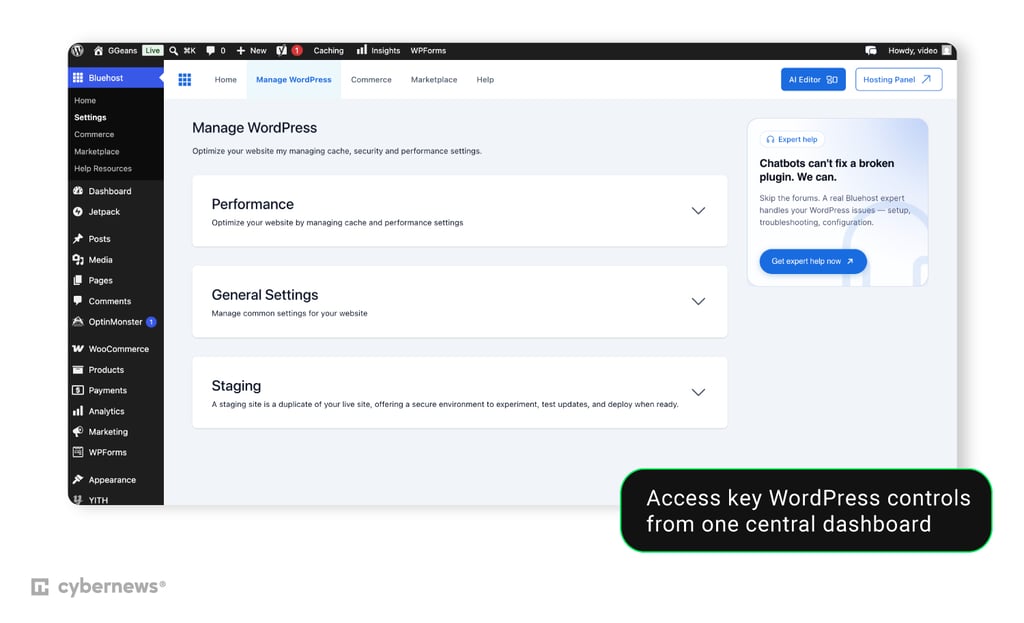
Task: Click the user avatar next to Howdy, video
Action: [946, 50]
